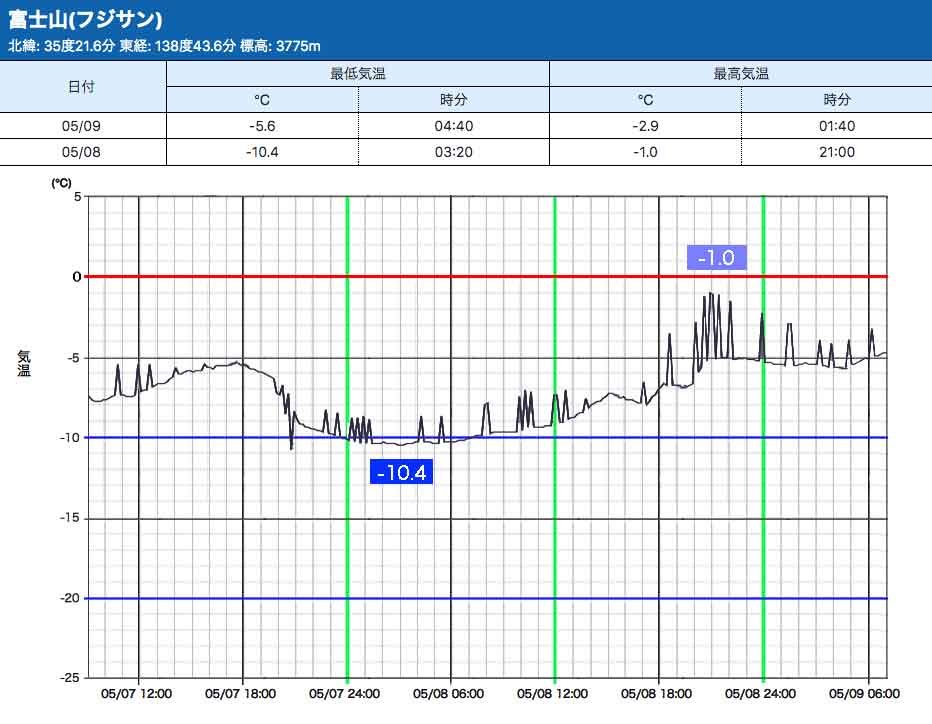Click the -20 tick label on the y-axis
Screen dimensions: 932x724
point(70,599)
